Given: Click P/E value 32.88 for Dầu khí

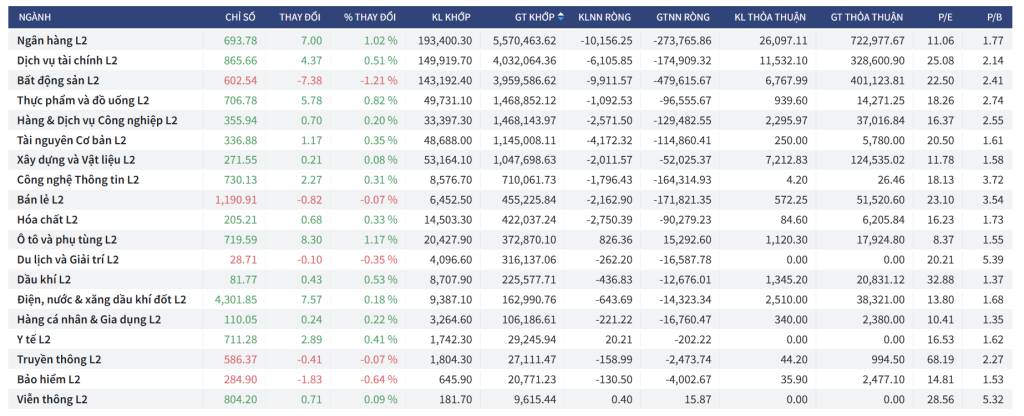Looking at the screenshot, I should pos(942,280).
